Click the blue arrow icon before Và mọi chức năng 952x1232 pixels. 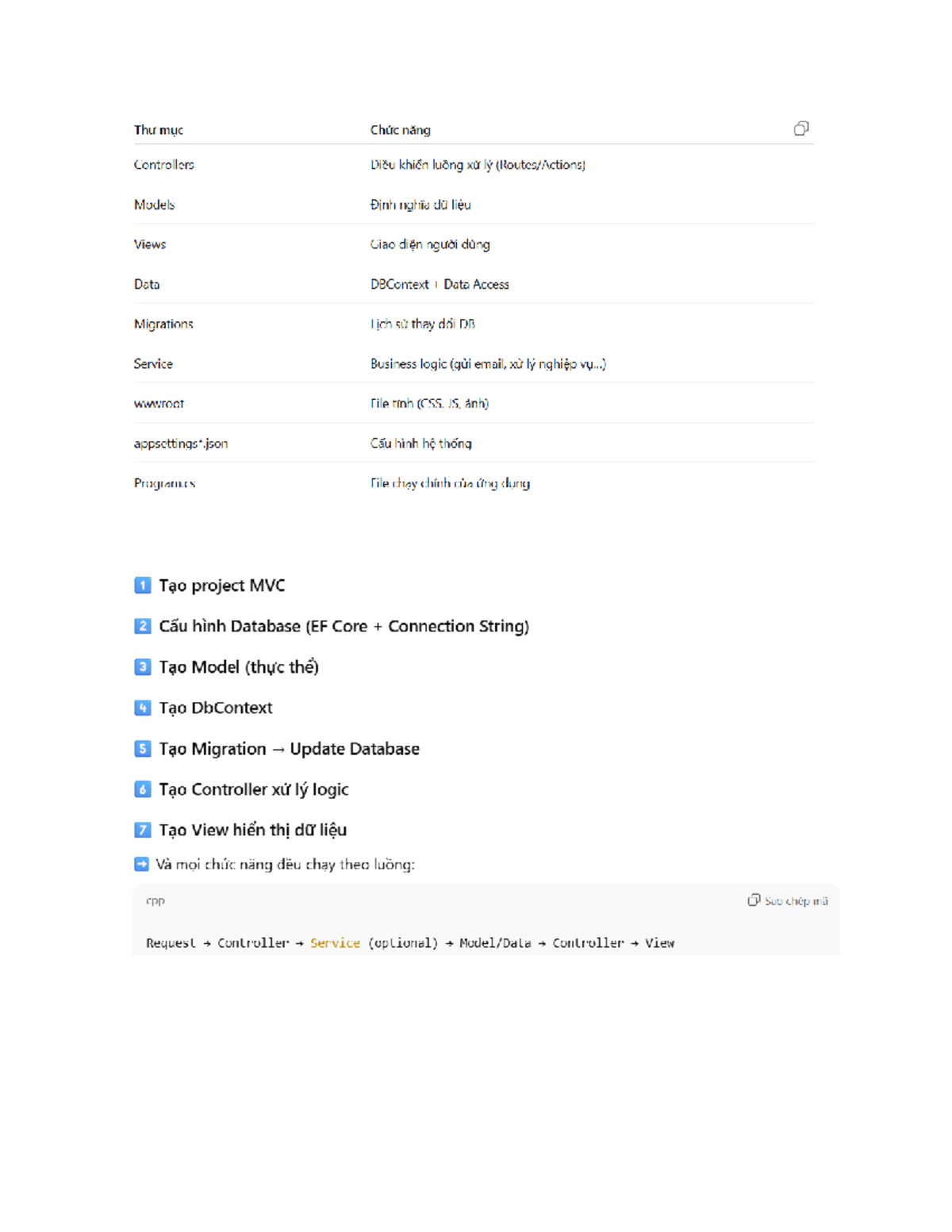[x=142, y=864]
